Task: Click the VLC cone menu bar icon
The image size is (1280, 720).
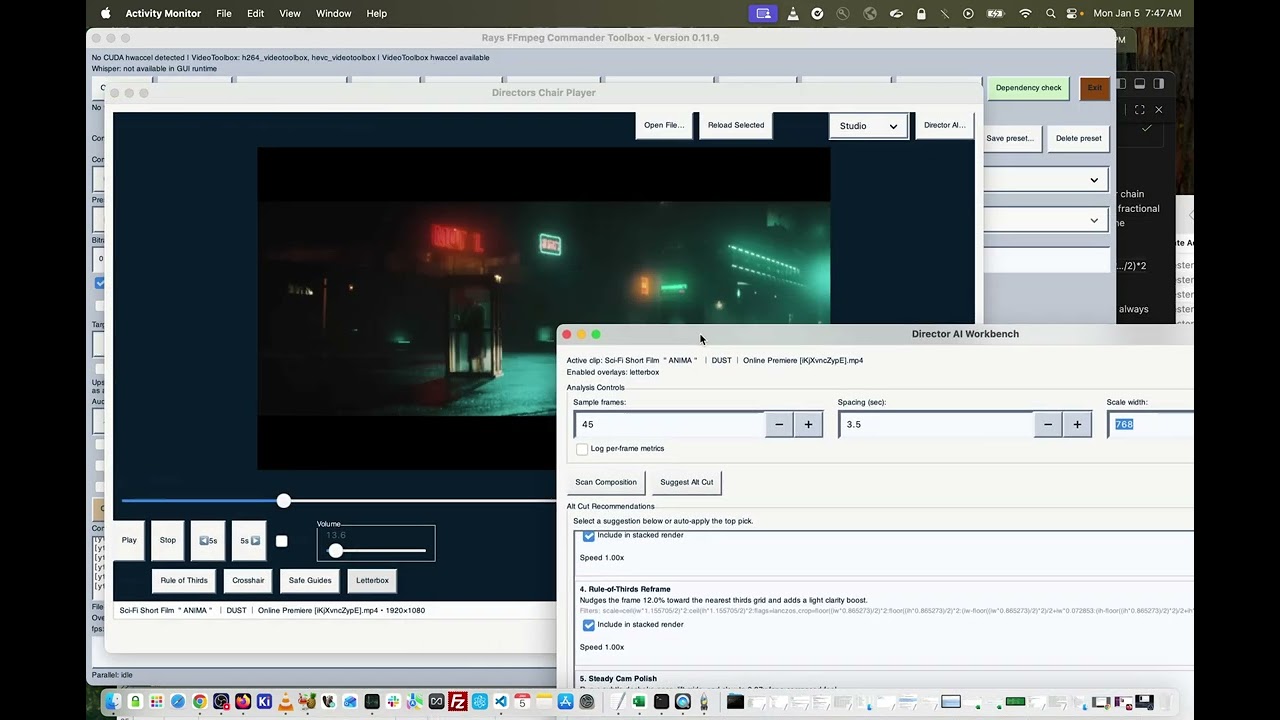Action: (793, 13)
